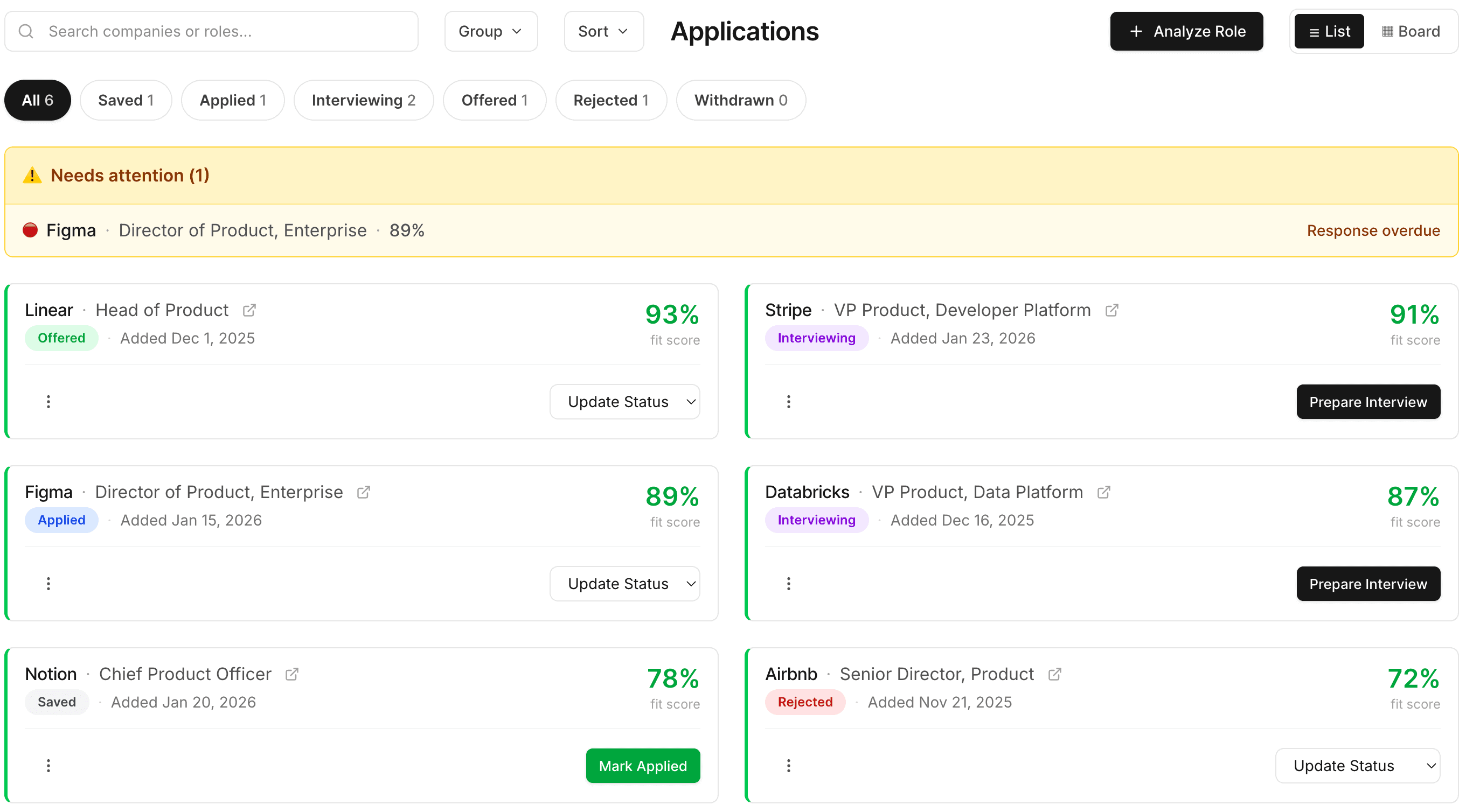Open Update Status on the Linear card
This screenshot has height=812, width=1459.
625,402
